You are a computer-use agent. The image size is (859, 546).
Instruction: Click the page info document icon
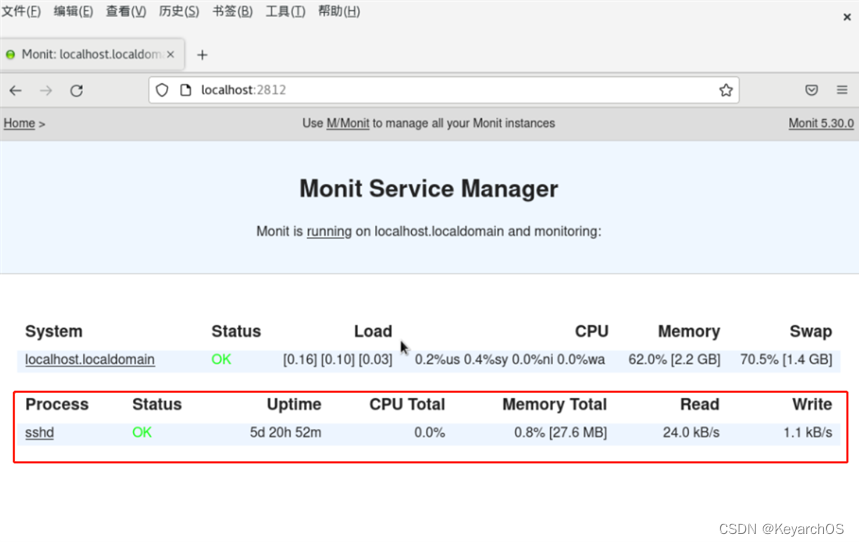tap(186, 90)
